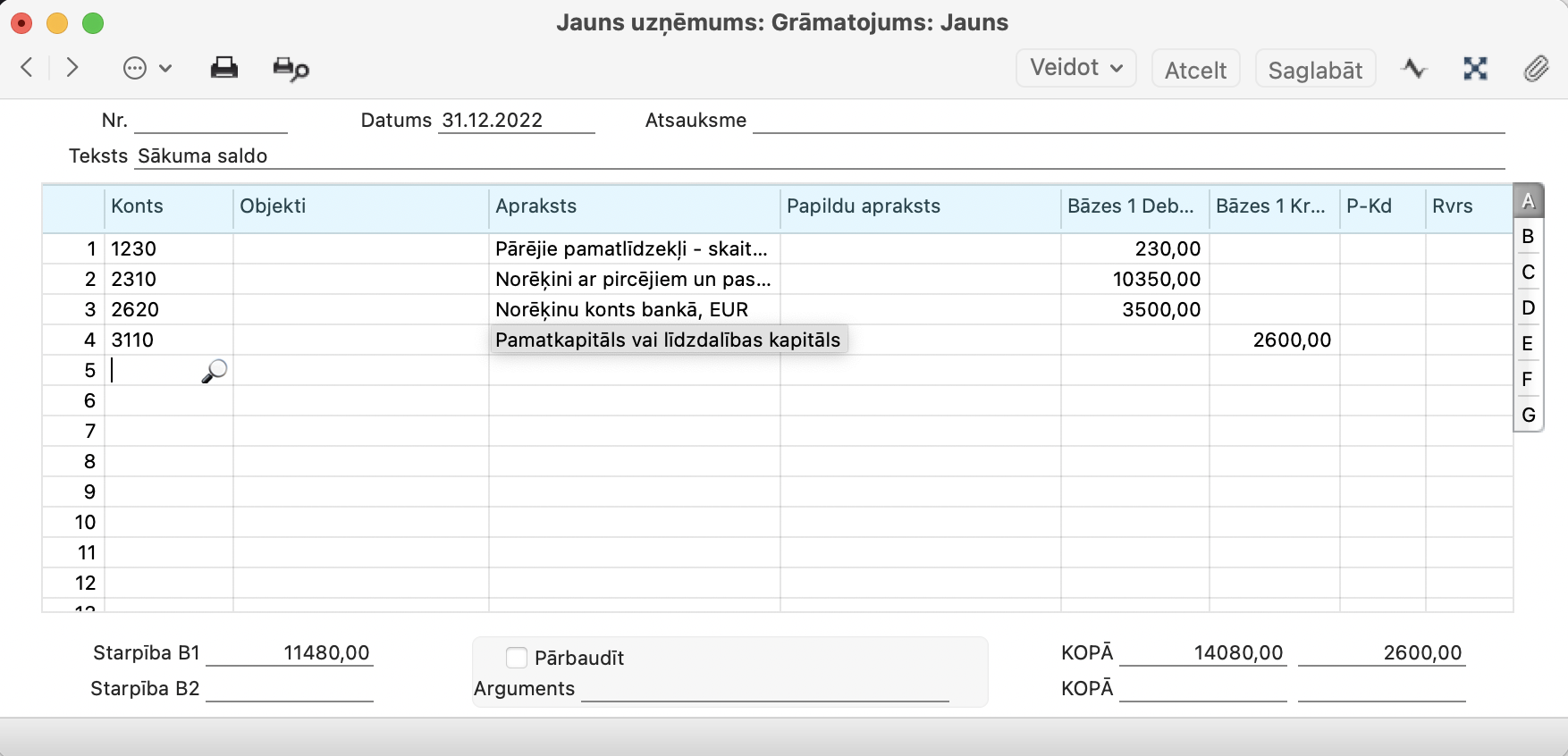Expand the ellipsis operations menu
This screenshot has height=756, width=1568.
click(x=147, y=68)
